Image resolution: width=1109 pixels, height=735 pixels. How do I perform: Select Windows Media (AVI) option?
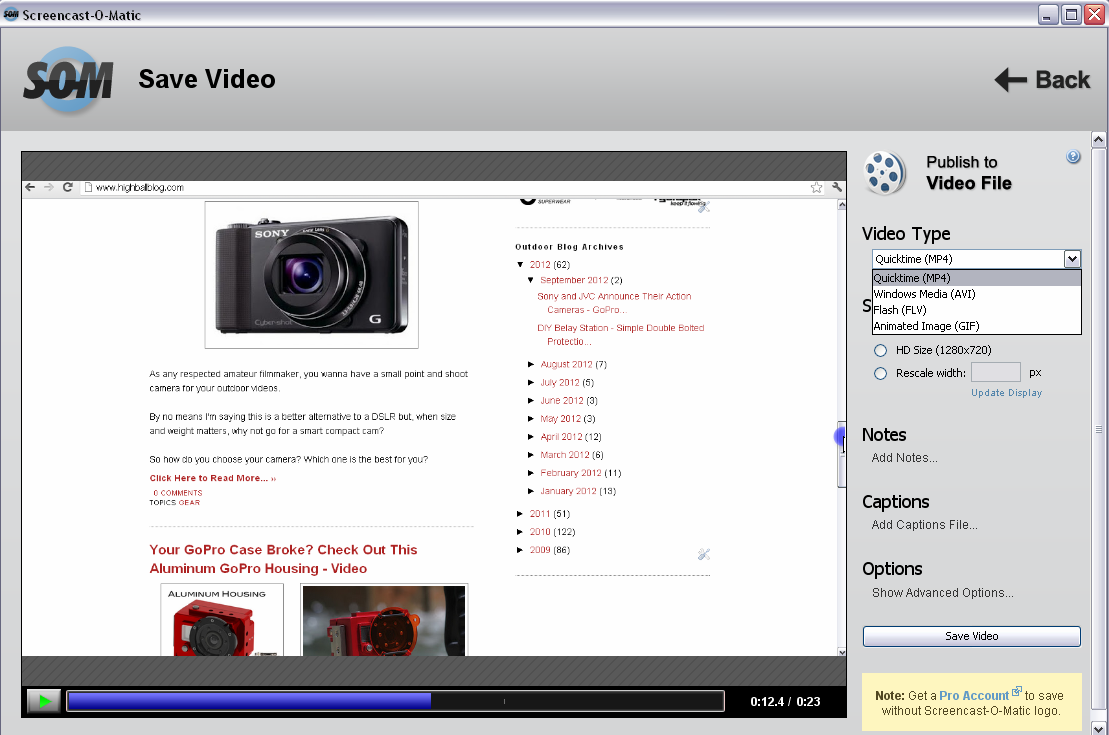[976, 294]
